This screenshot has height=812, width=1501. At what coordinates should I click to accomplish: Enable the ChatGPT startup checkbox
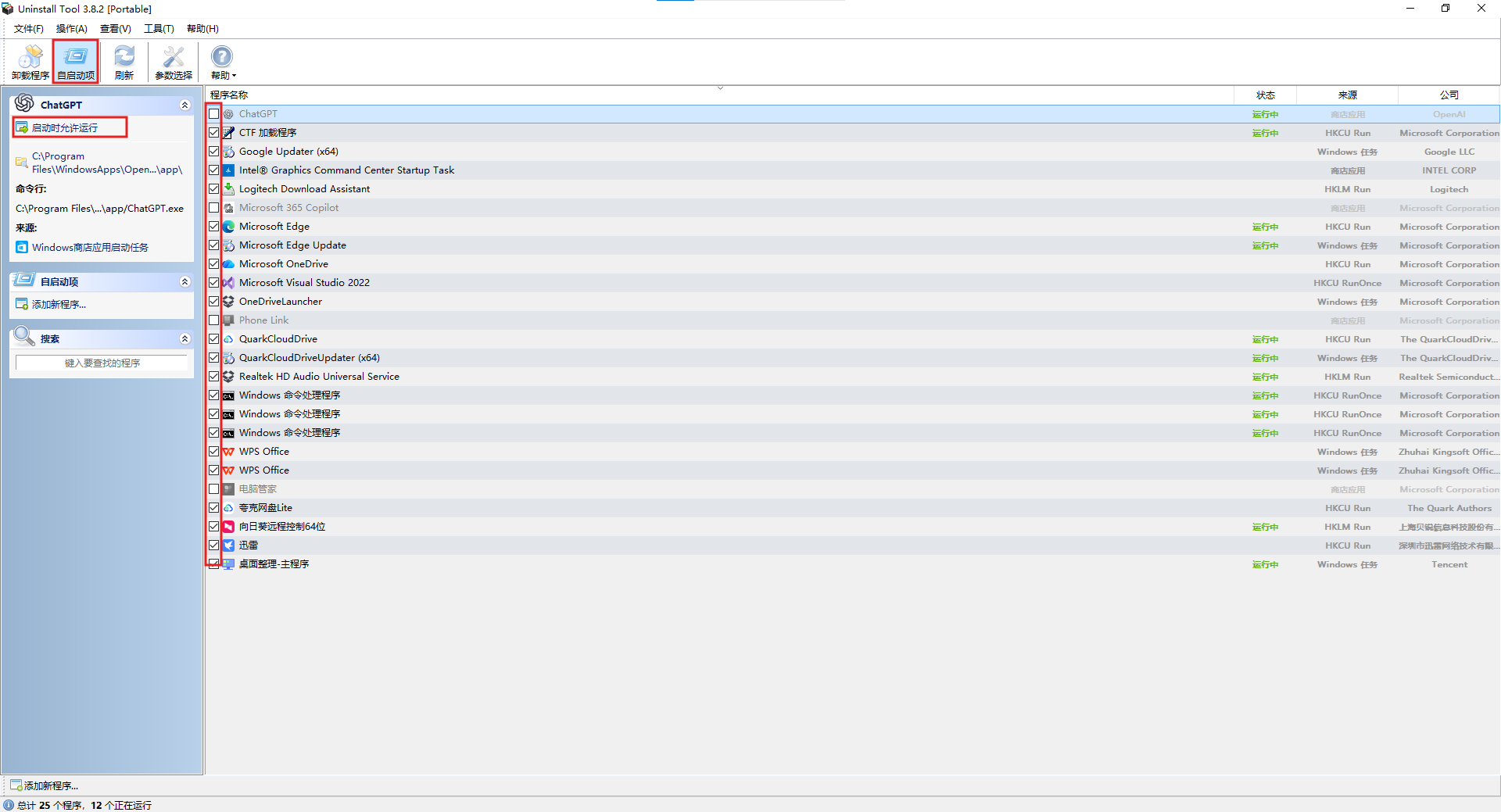pos(213,114)
